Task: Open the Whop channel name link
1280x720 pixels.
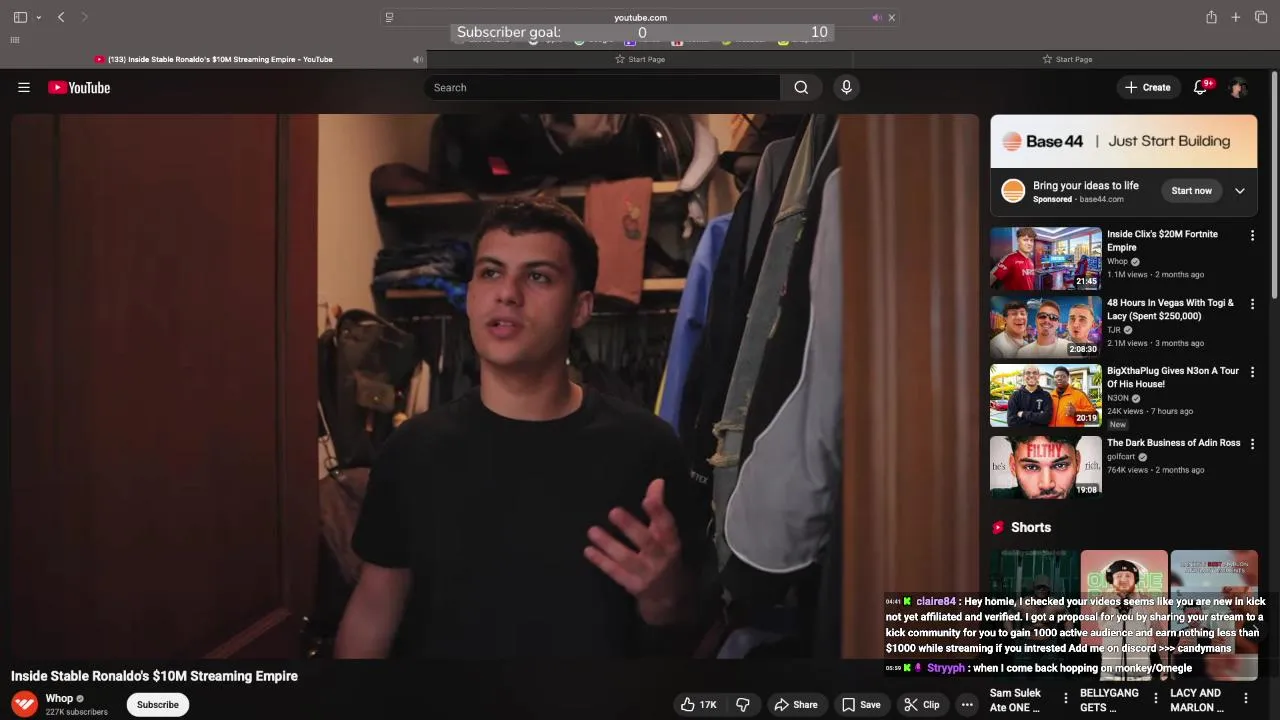Action: pos(59,699)
